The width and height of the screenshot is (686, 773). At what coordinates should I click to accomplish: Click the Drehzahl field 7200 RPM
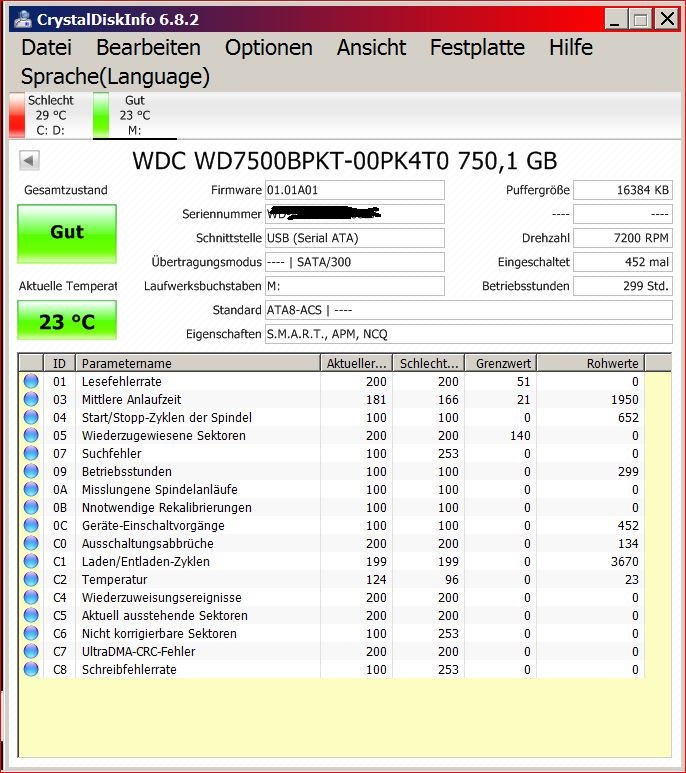click(x=623, y=238)
